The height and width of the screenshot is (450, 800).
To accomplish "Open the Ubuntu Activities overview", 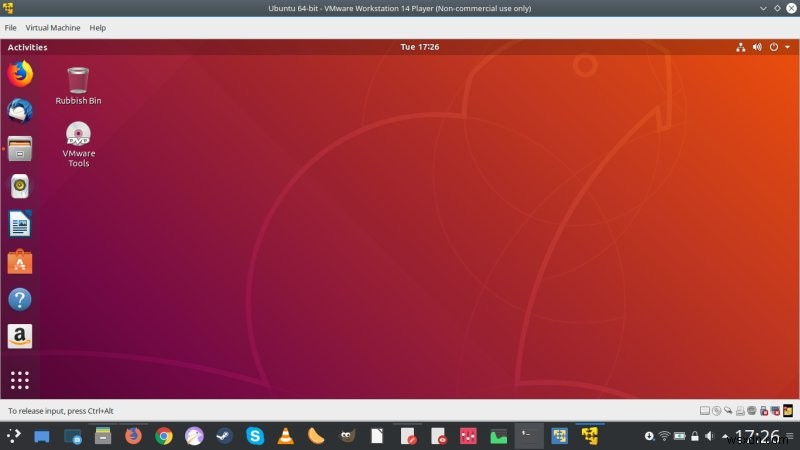I will point(28,47).
